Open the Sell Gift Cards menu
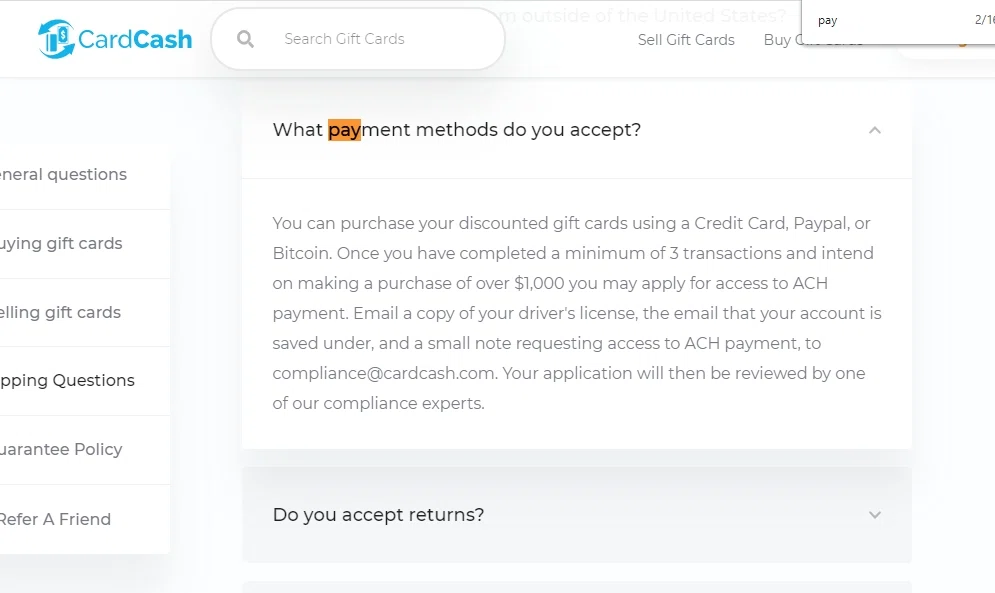 point(686,40)
